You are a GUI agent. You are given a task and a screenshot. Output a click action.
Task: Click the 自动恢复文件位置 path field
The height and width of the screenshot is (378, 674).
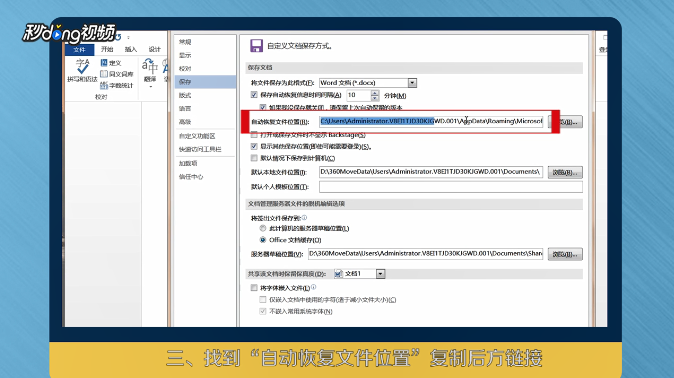click(431, 121)
